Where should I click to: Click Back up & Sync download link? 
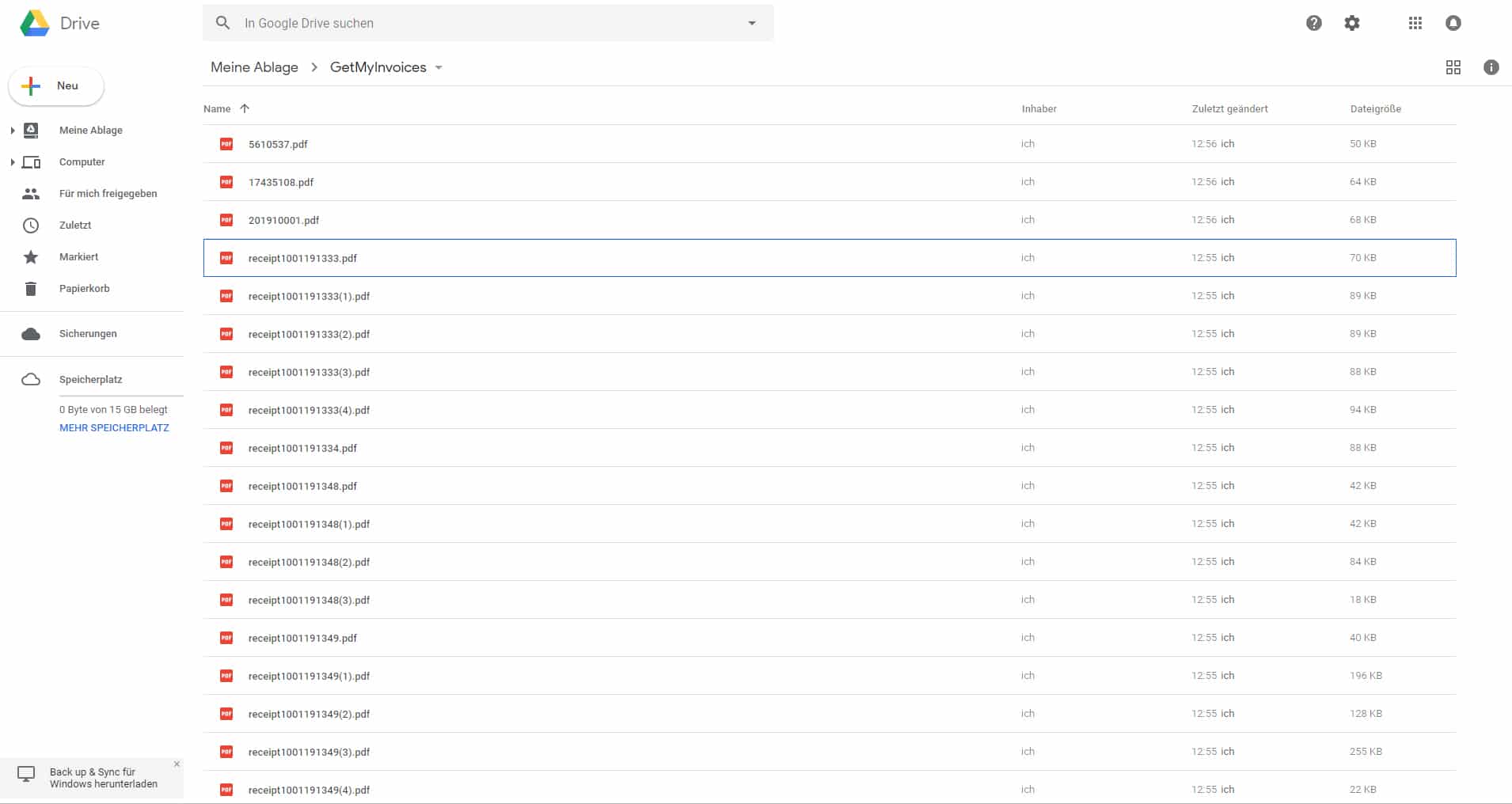[104, 778]
